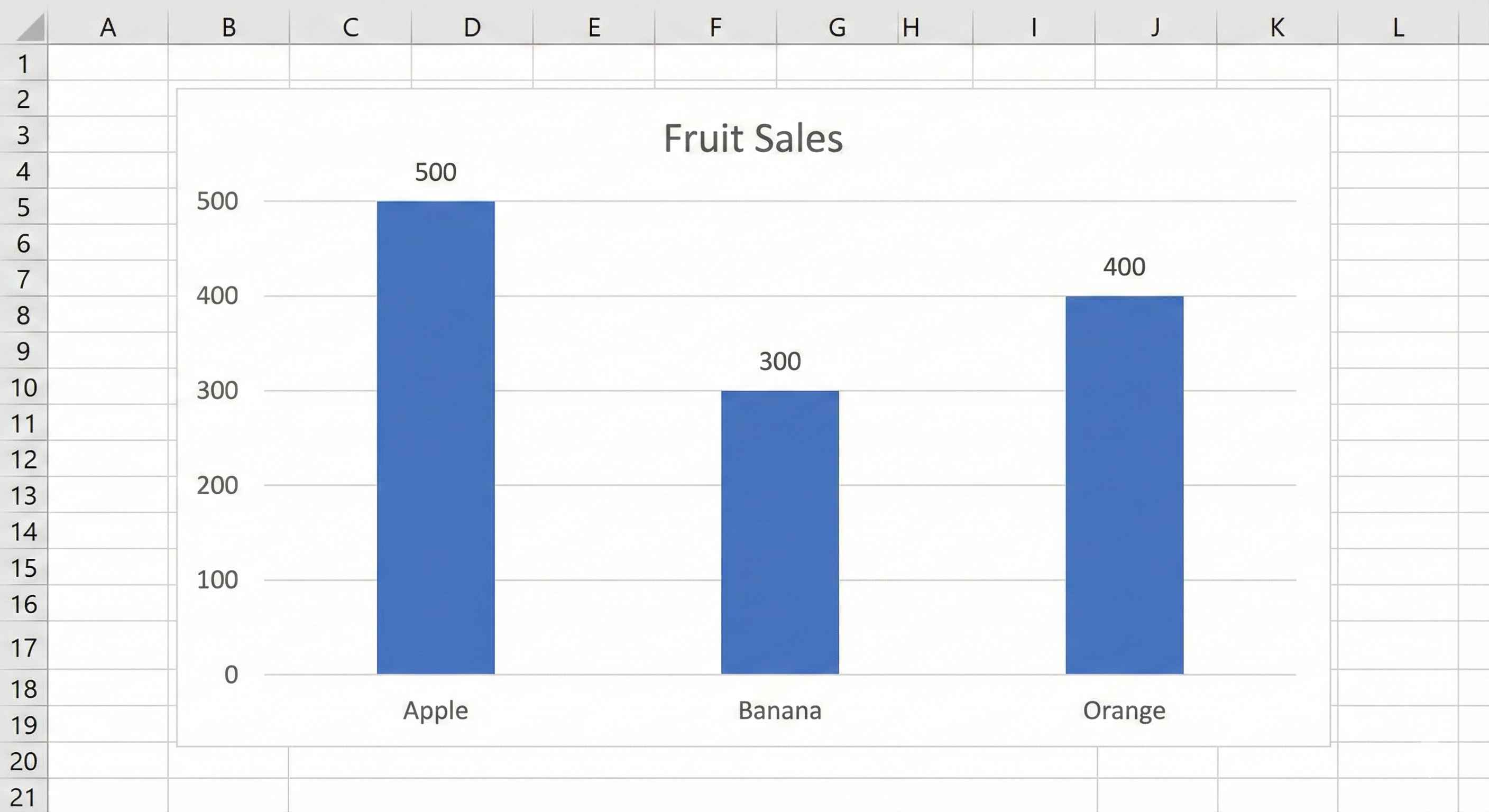
Task: Select the 500 data label above Apple bar
Action: (x=435, y=171)
